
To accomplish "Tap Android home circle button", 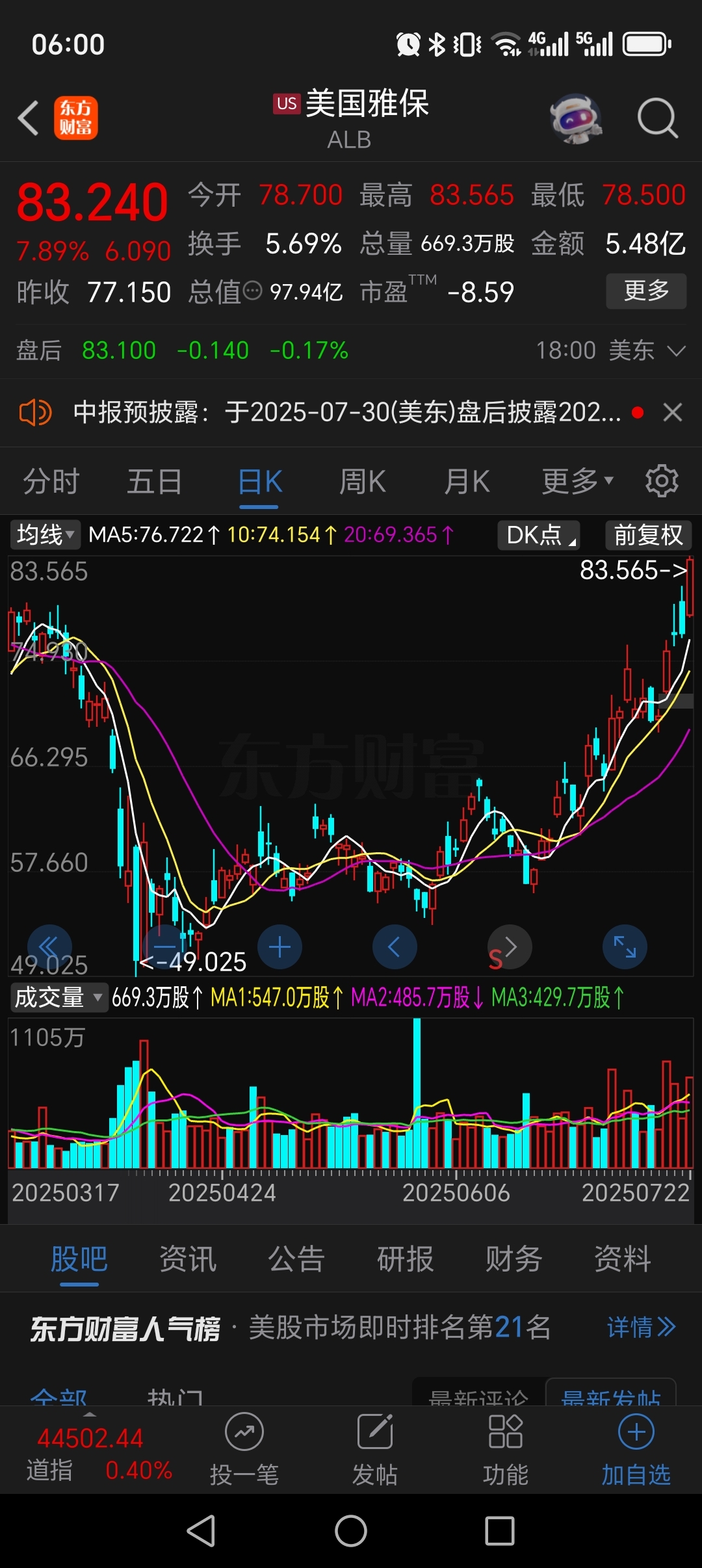I will 351,1531.
